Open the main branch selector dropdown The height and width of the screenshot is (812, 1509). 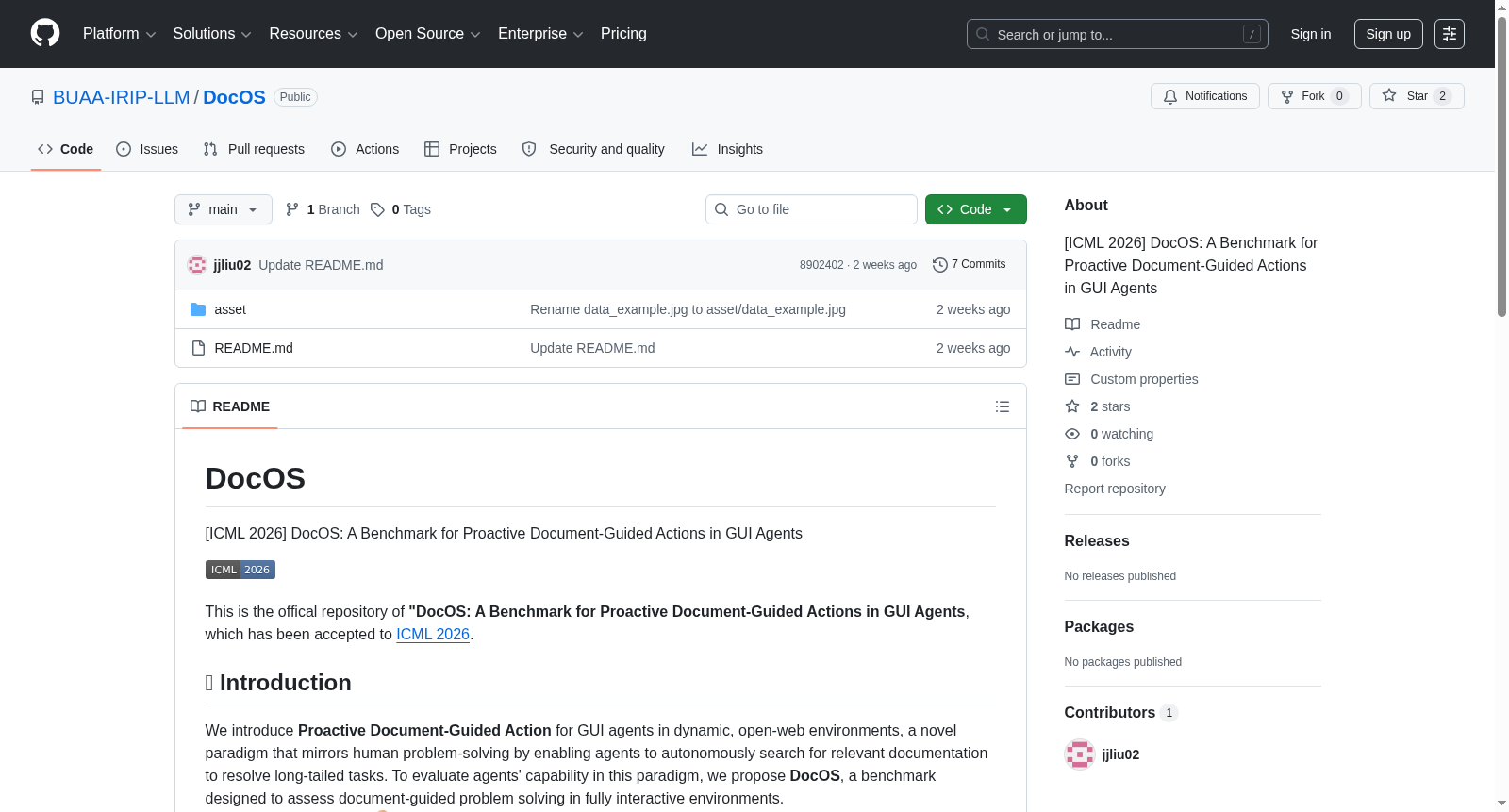[224, 209]
